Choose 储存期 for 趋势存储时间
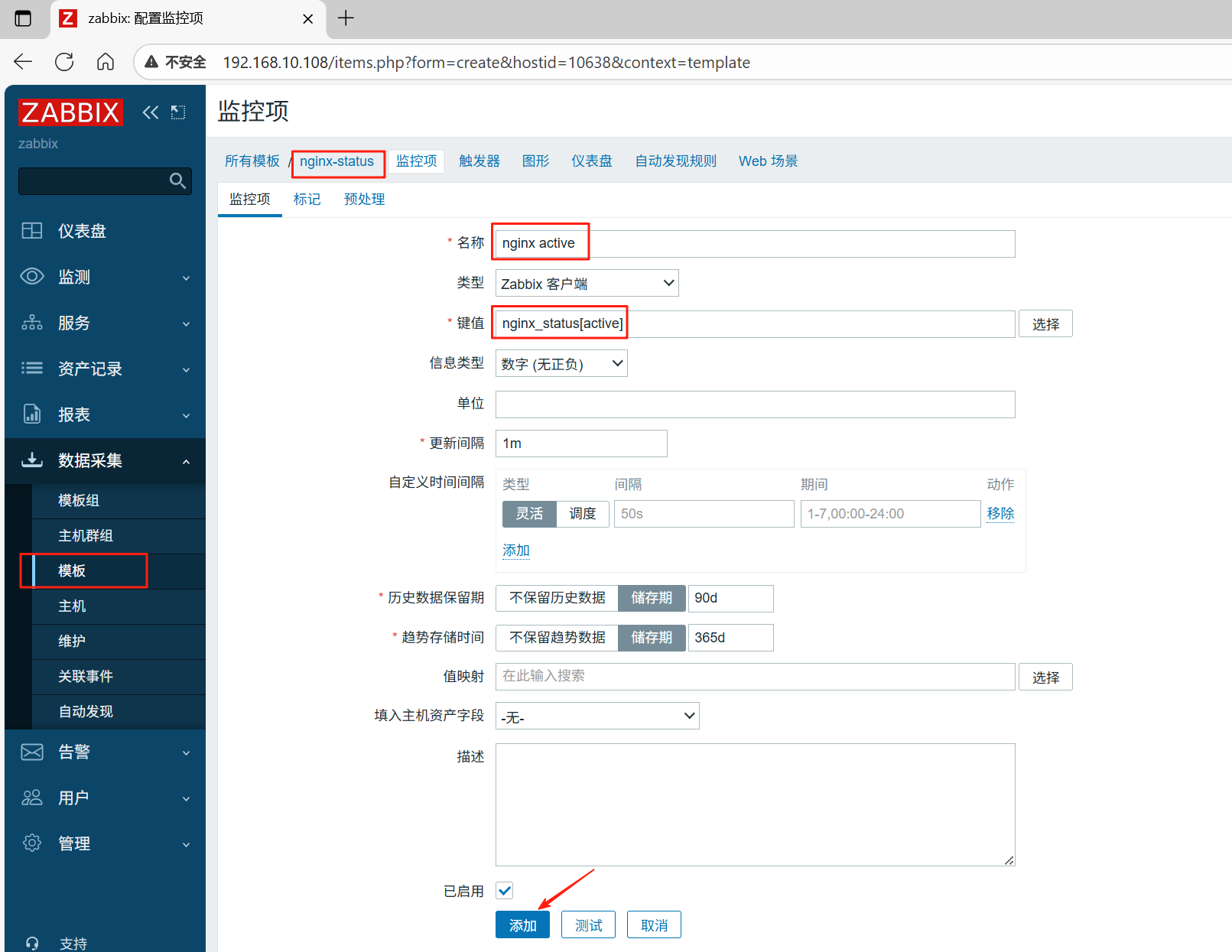 tap(652, 638)
